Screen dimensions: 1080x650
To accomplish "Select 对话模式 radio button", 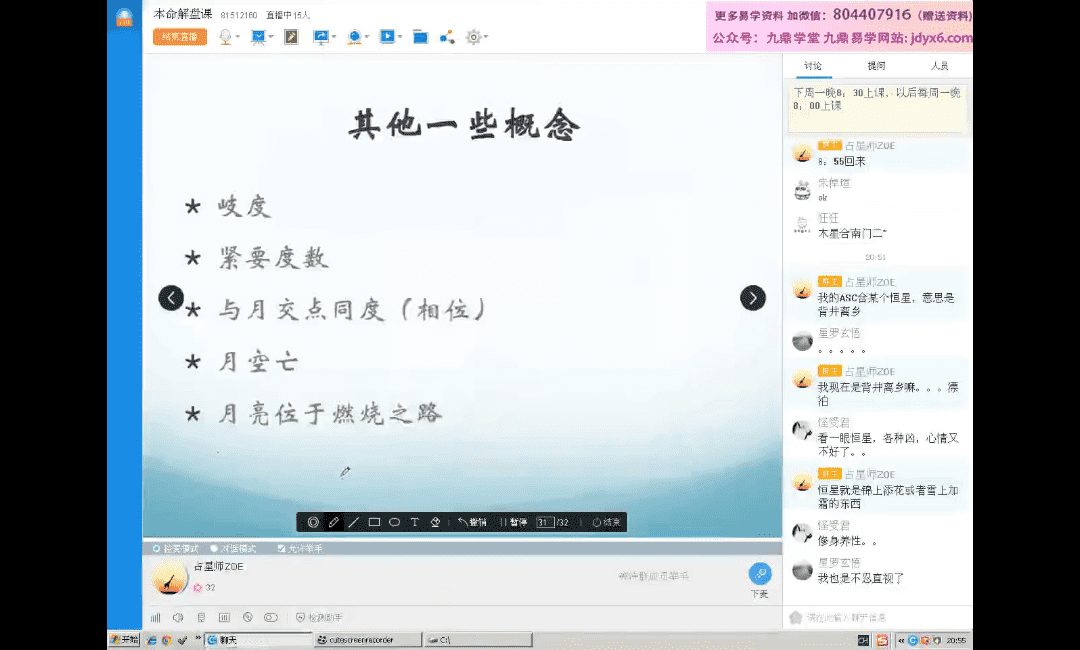I will click(x=214, y=549).
